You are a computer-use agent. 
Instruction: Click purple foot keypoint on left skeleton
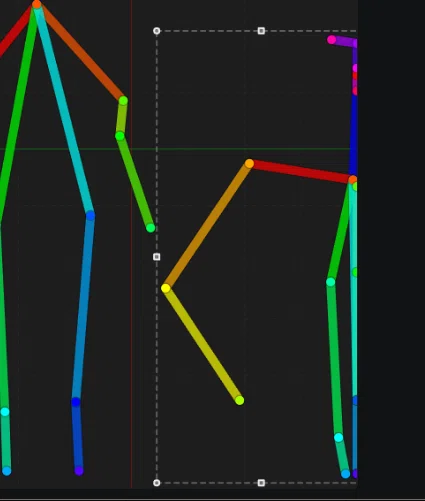click(79, 471)
